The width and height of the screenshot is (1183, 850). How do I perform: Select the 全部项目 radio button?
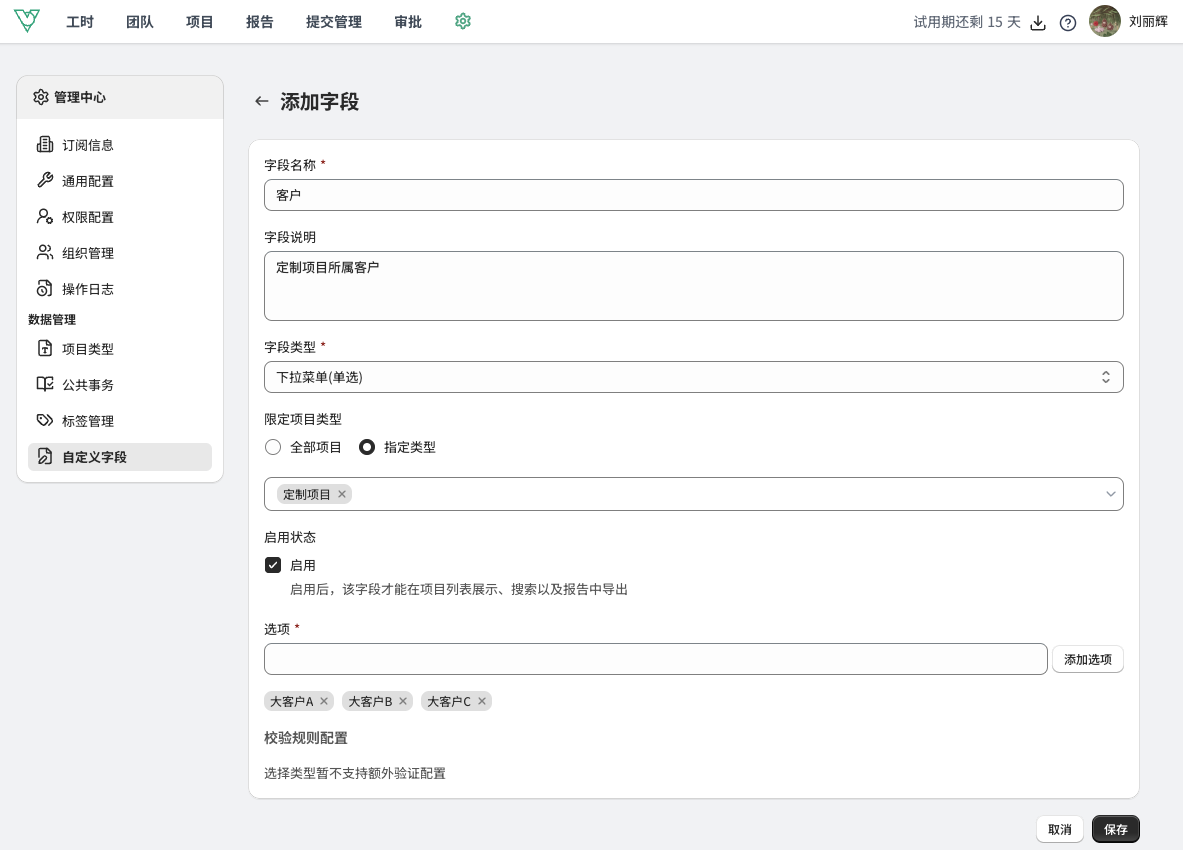pos(273,447)
